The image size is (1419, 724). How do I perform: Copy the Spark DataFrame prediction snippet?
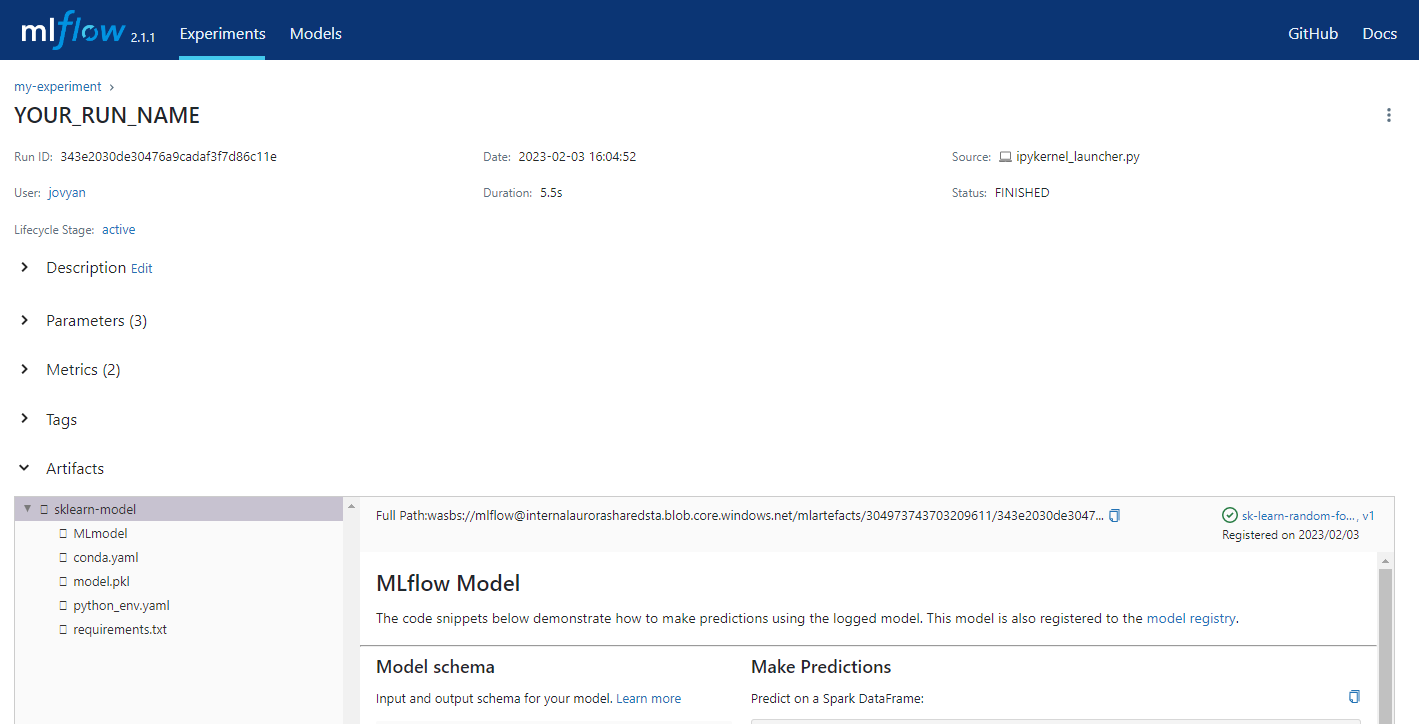point(1353,696)
